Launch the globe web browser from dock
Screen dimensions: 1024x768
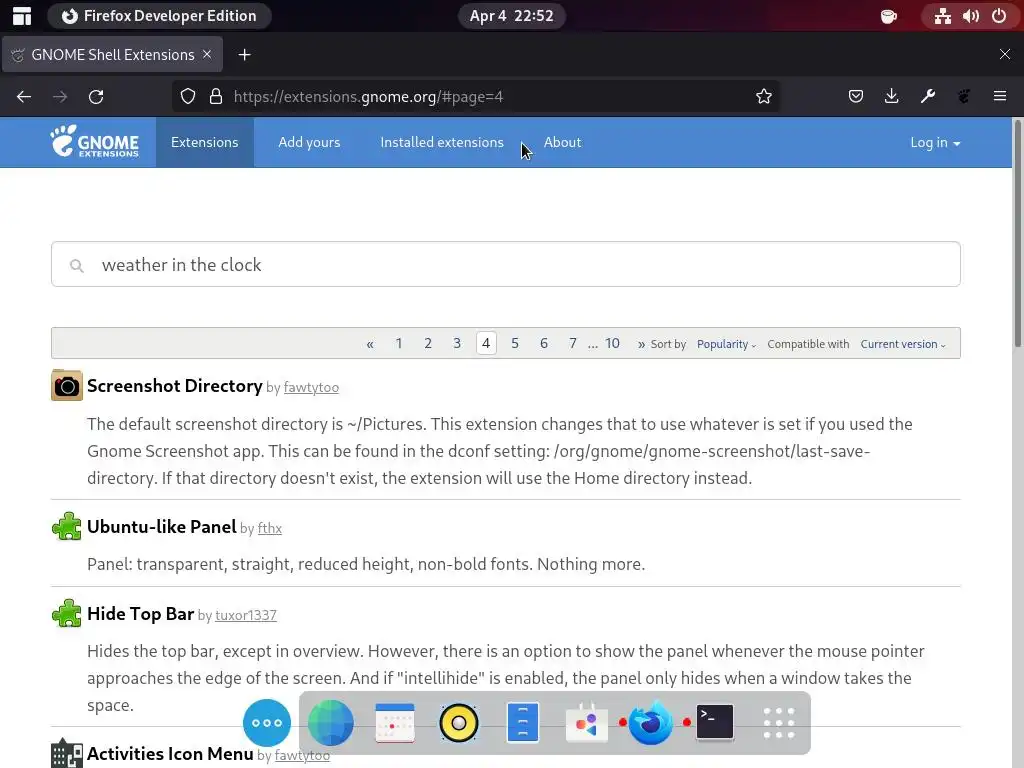click(x=330, y=723)
